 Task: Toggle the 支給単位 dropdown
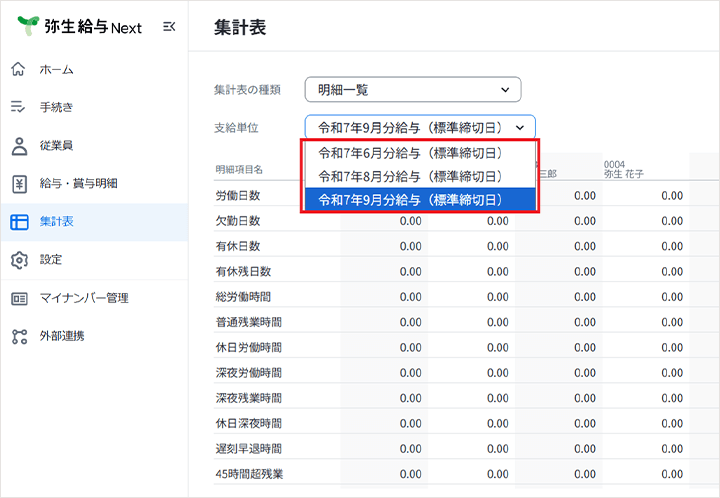tap(420, 127)
